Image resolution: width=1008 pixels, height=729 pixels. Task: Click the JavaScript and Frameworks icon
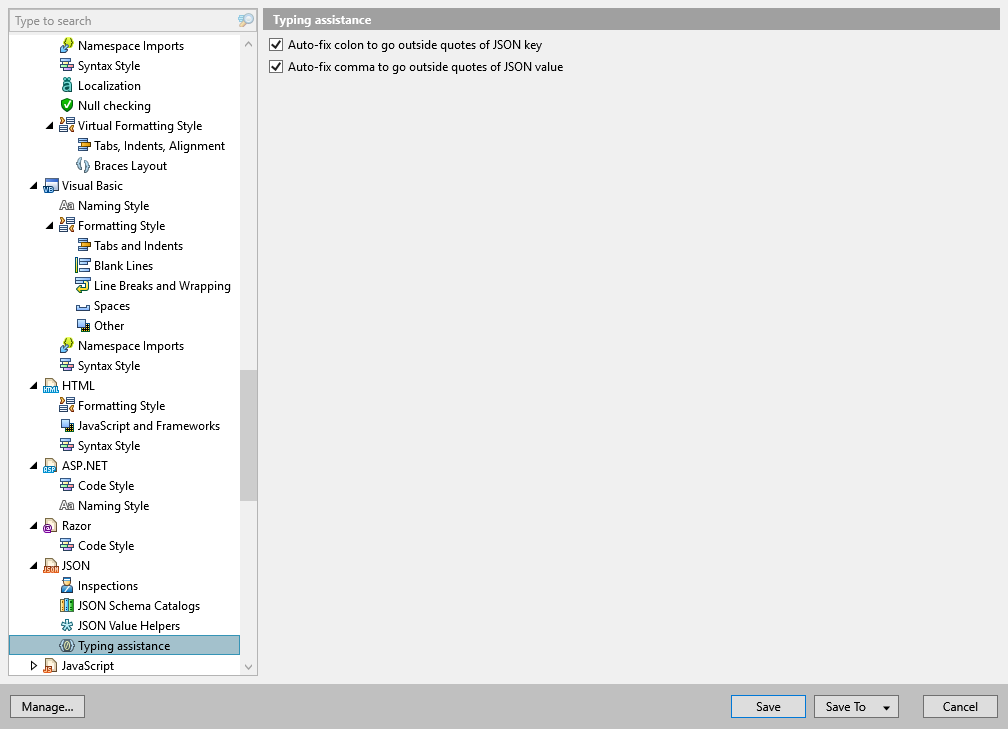tap(65, 425)
